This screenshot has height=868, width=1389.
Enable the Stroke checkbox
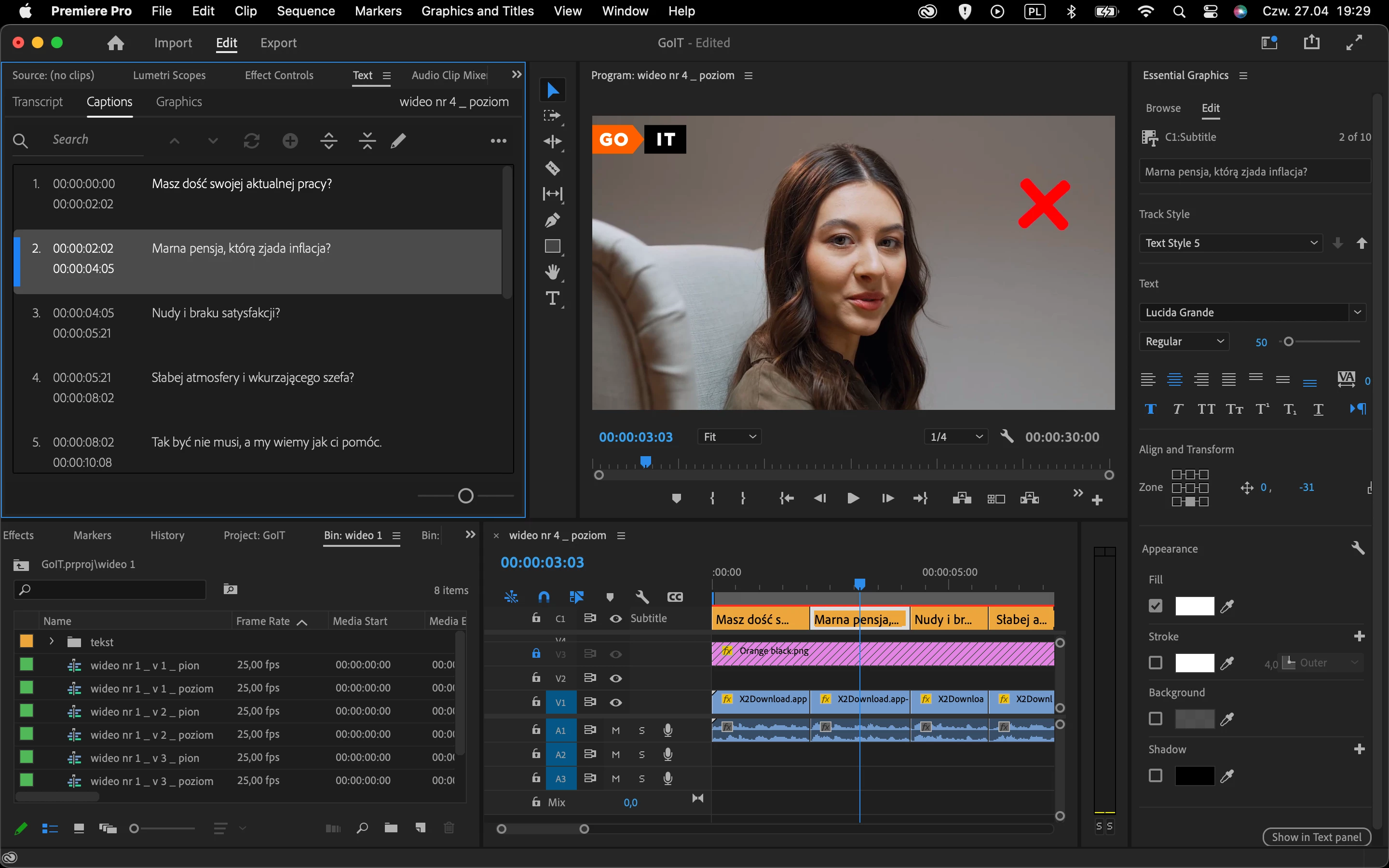click(x=1156, y=663)
